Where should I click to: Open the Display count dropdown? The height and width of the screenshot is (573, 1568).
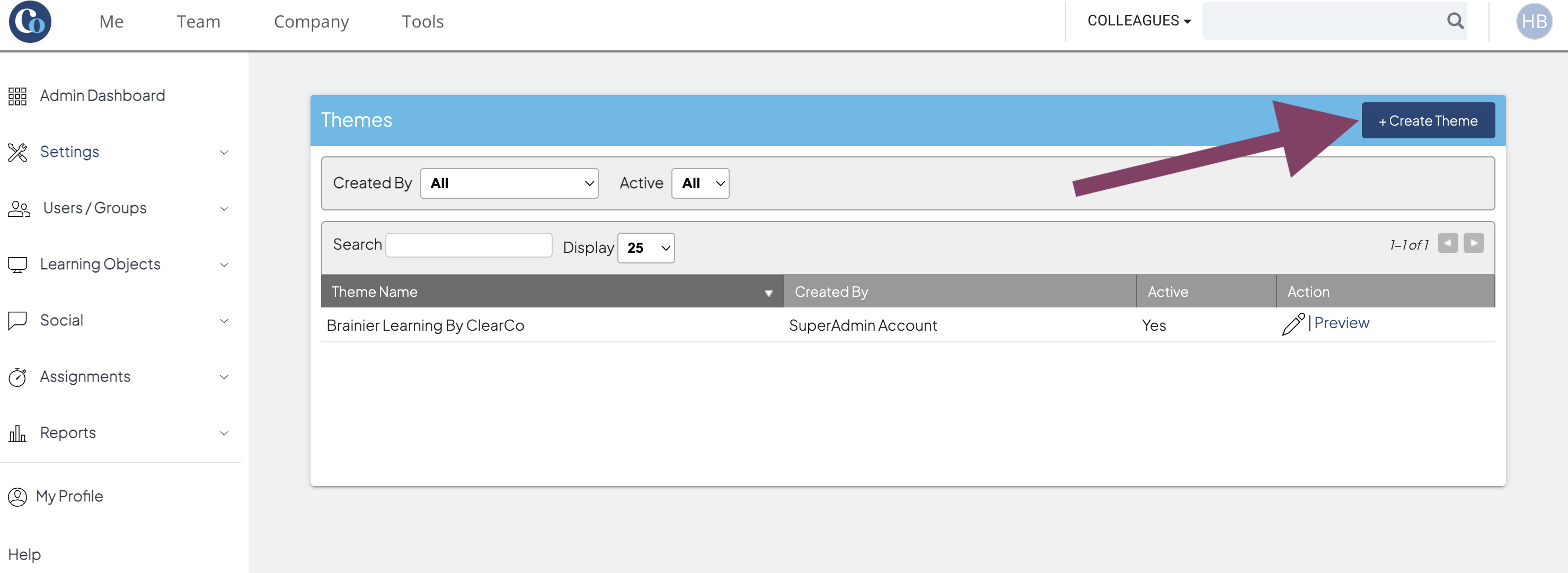click(646, 248)
